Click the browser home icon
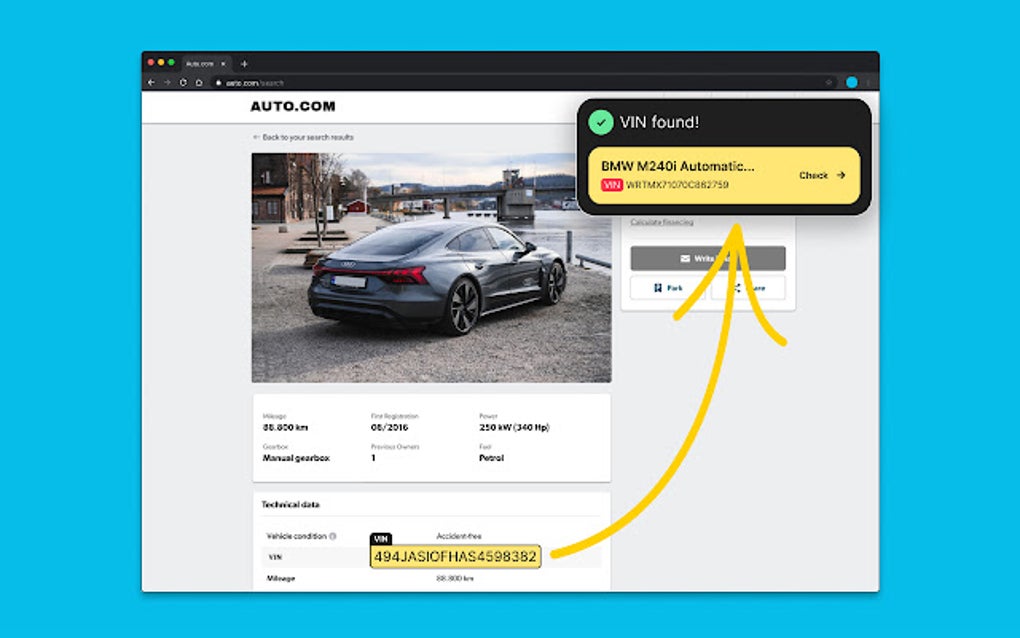Image resolution: width=1020 pixels, height=638 pixels. click(x=198, y=83)
